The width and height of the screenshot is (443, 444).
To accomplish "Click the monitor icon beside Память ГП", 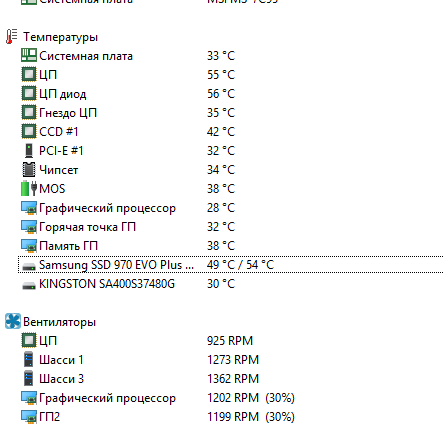I will (29, 246).
